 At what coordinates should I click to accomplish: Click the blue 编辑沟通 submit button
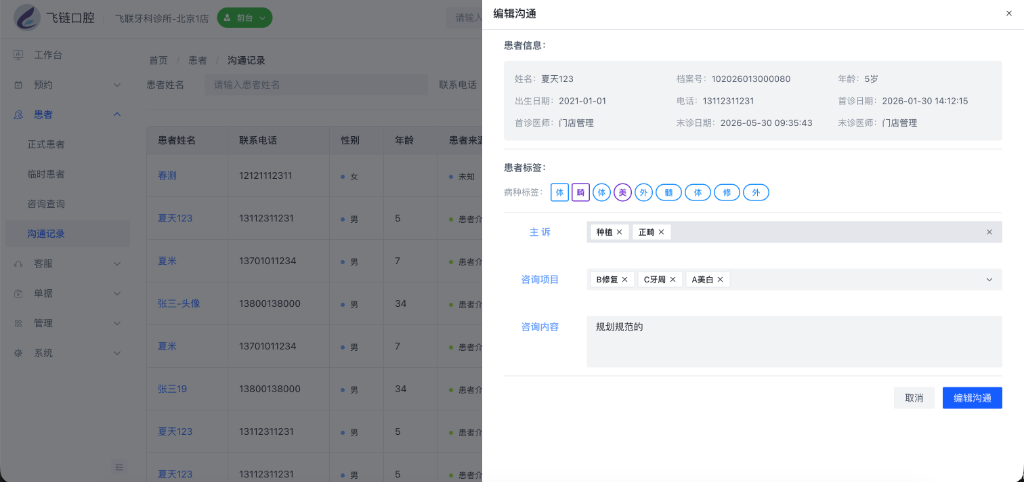[x=972, y=398]
